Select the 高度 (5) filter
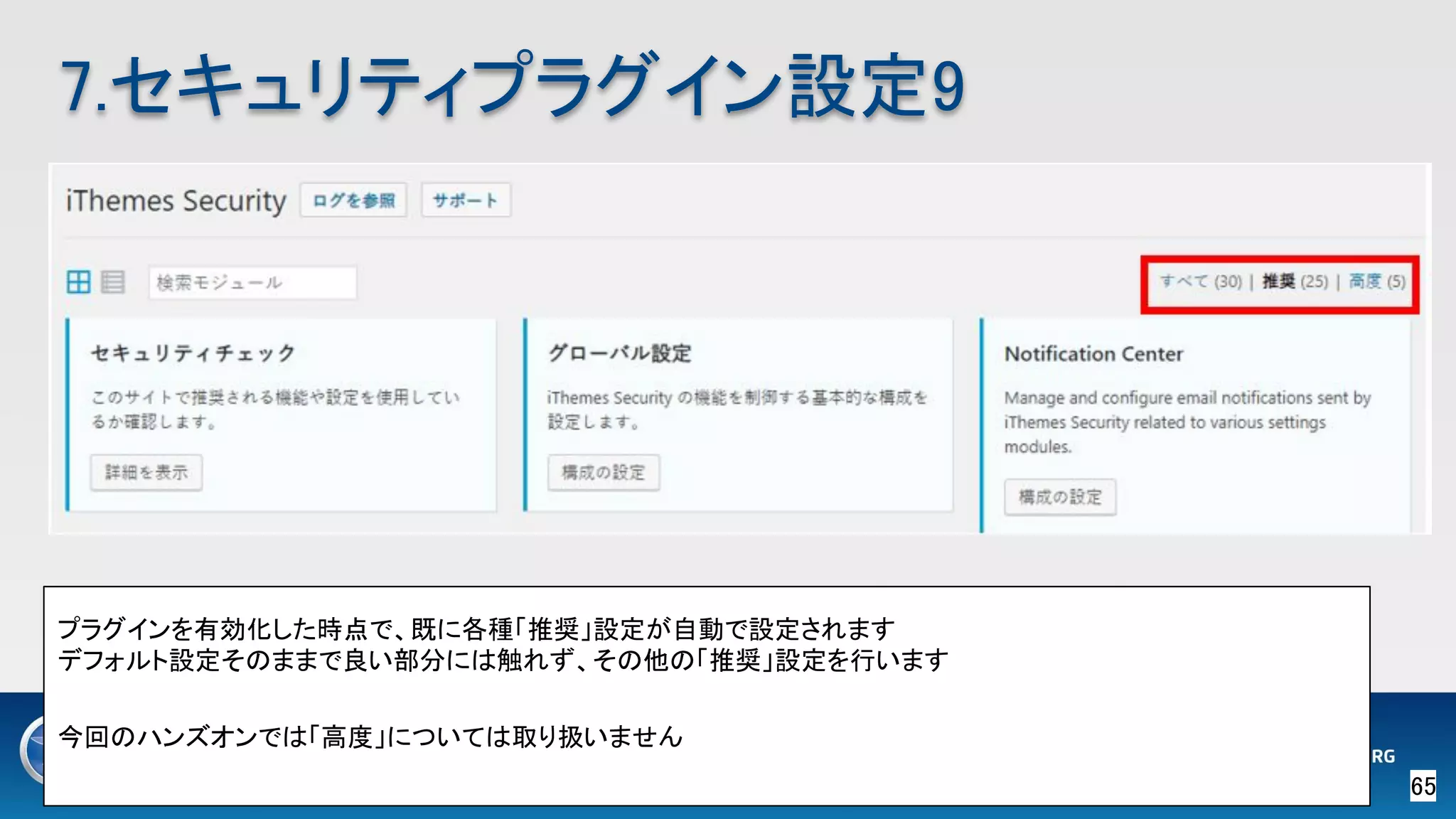This screenshot has height=819, width=1456. [1377, 282]
